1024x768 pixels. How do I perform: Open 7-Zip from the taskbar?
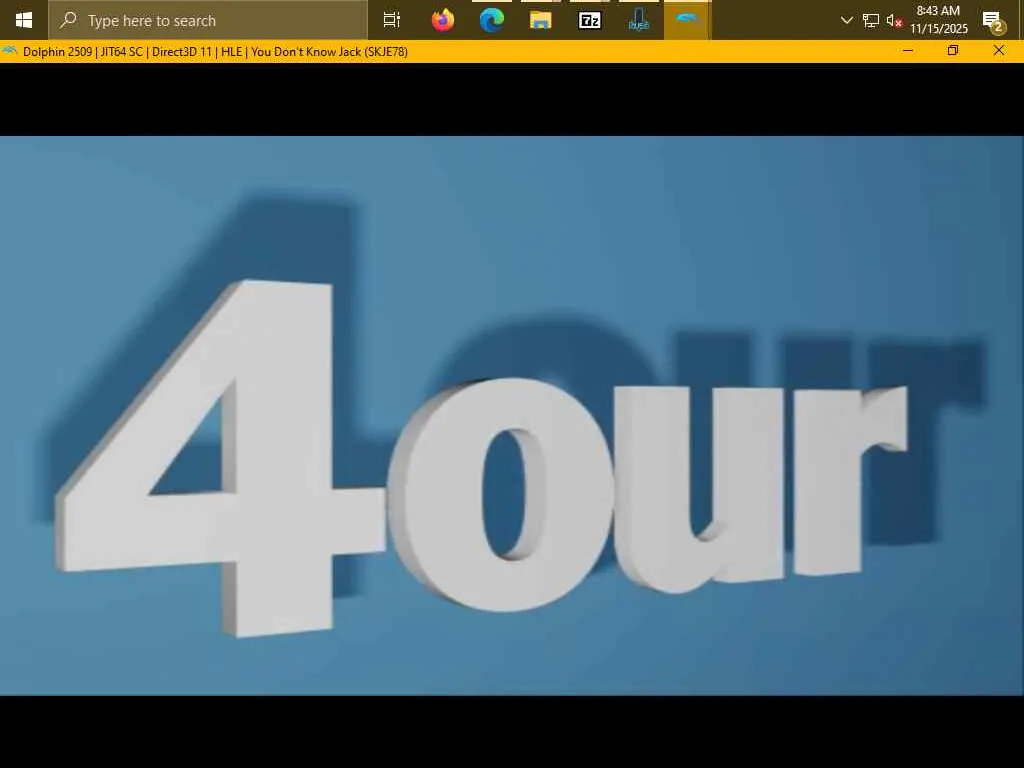coord(590,20)
